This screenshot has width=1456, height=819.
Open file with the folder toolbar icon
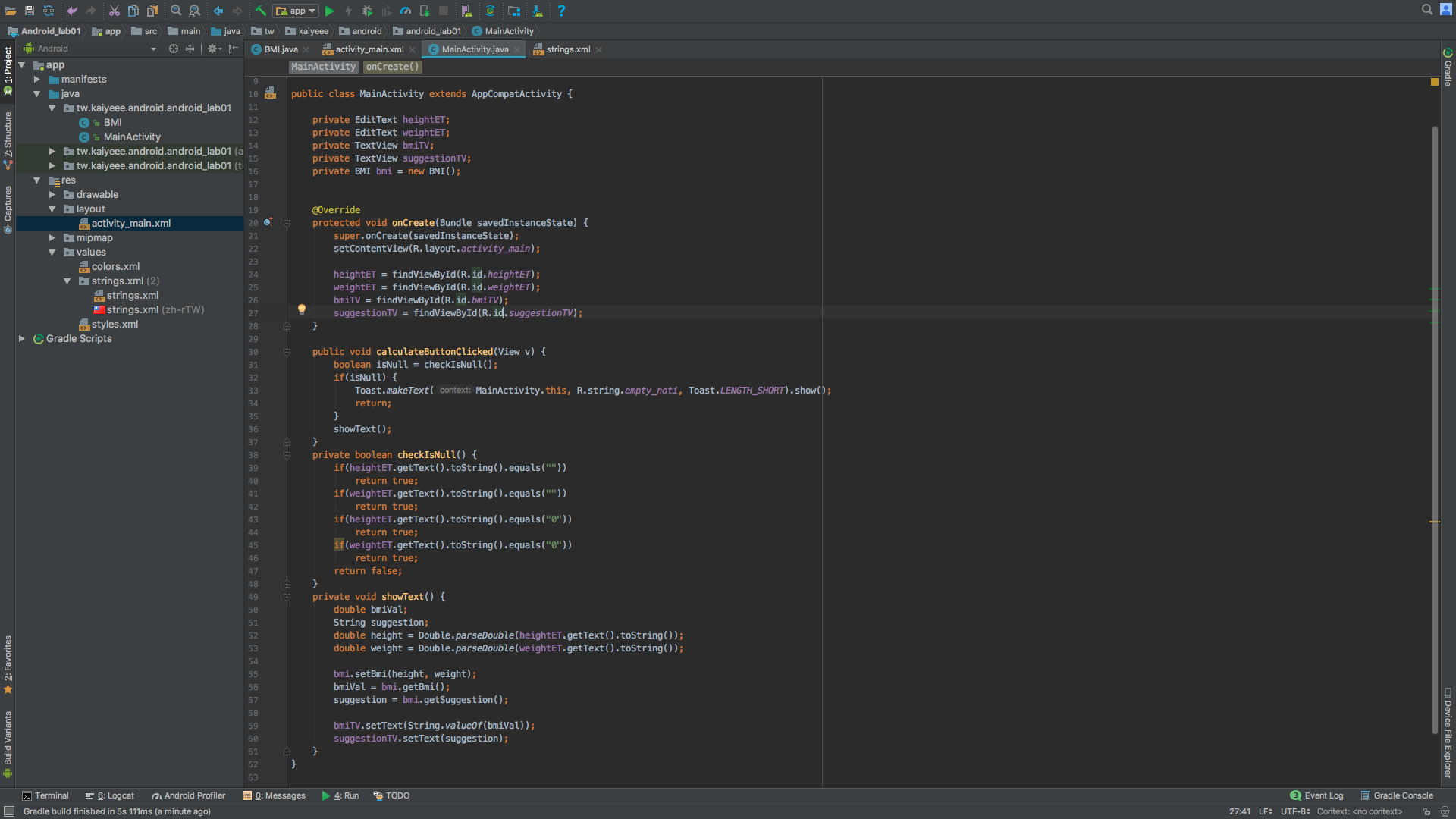point(11,11)
